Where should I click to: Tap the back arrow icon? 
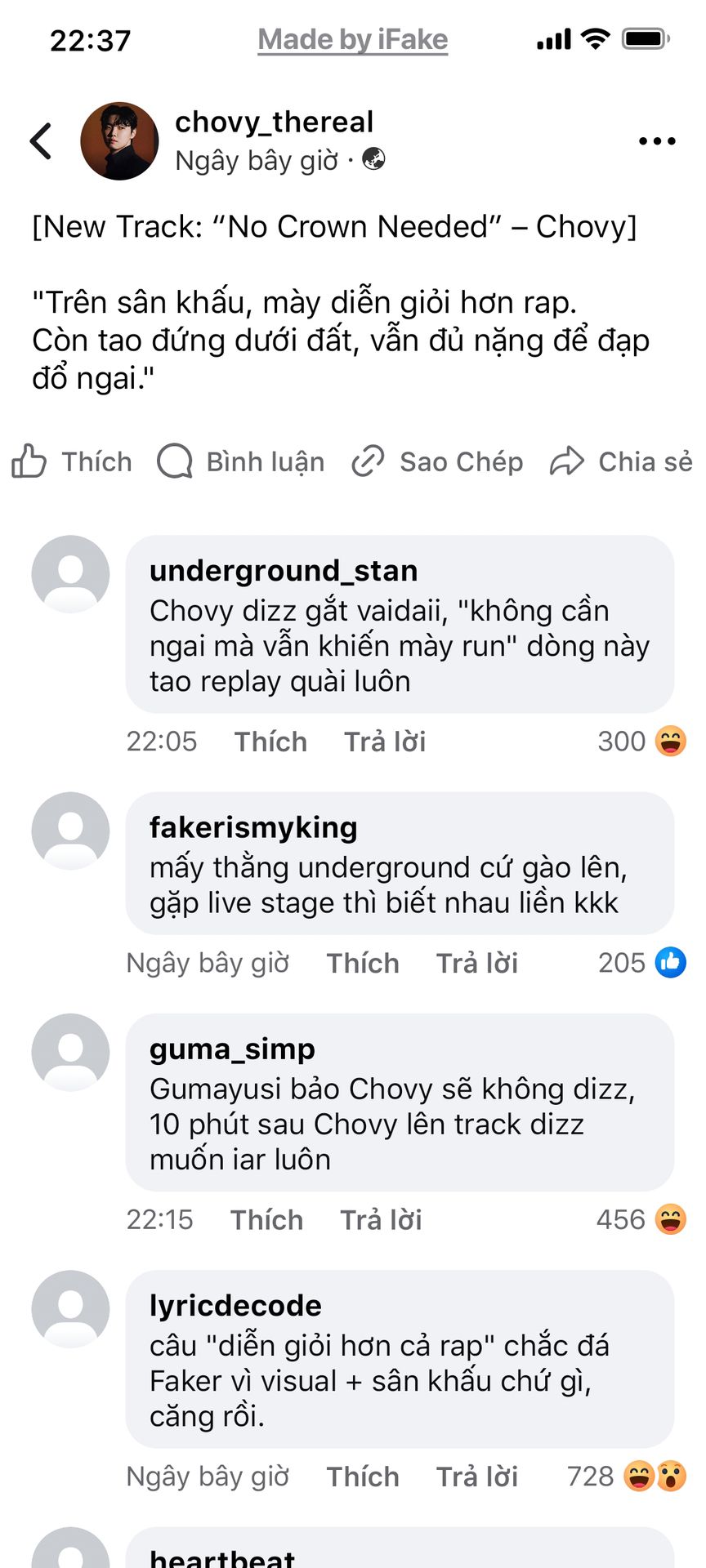41,141
